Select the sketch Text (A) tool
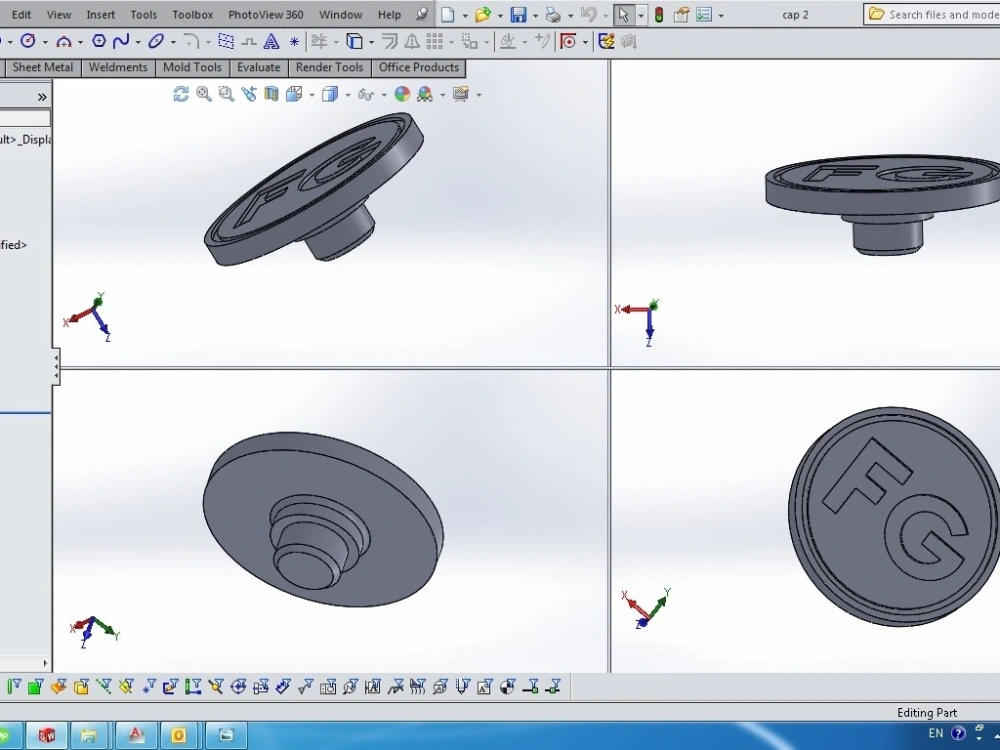Screen dimensions: 1000x750 coord(272,41)
